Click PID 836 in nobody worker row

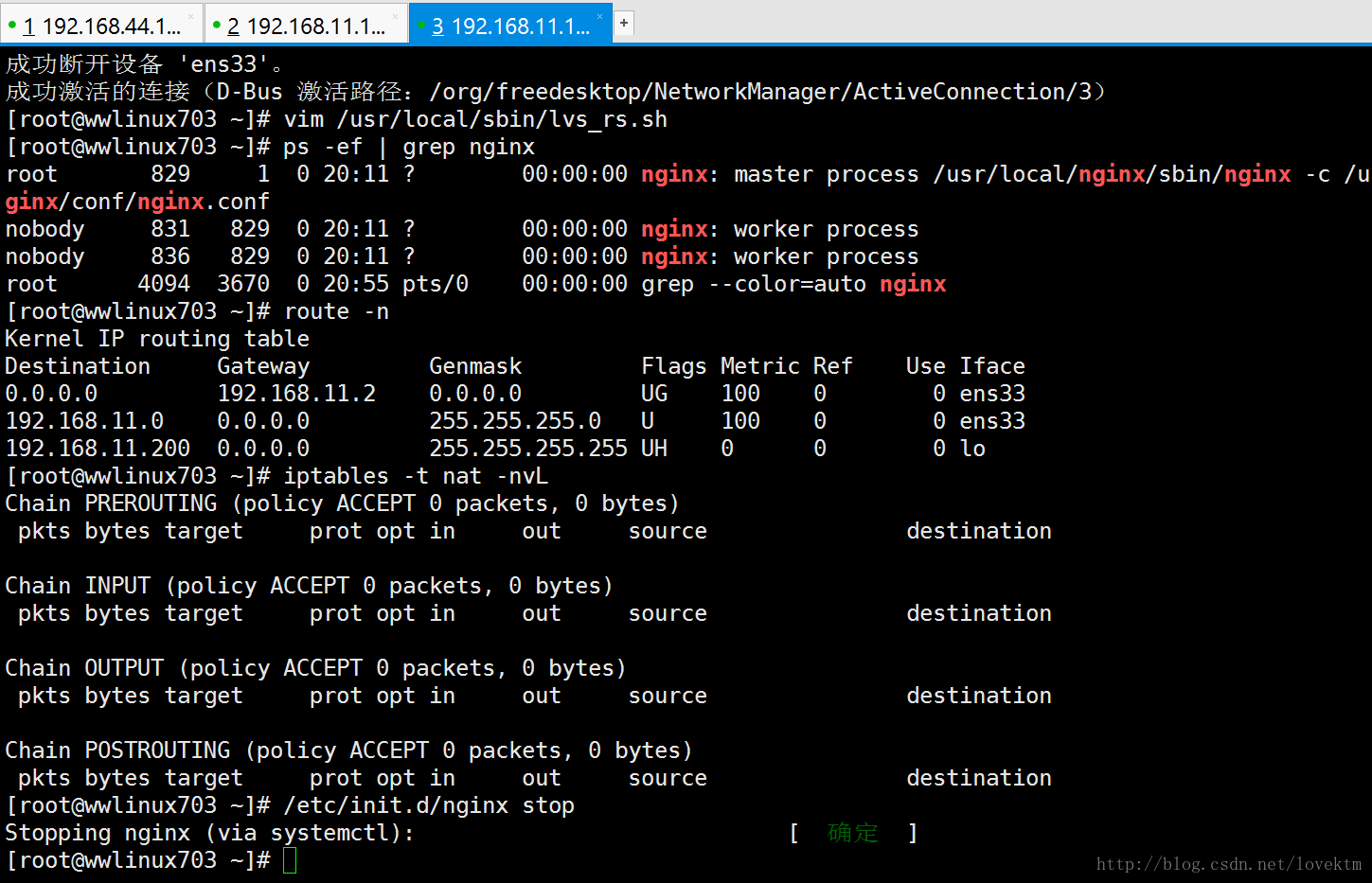[170, 256]
